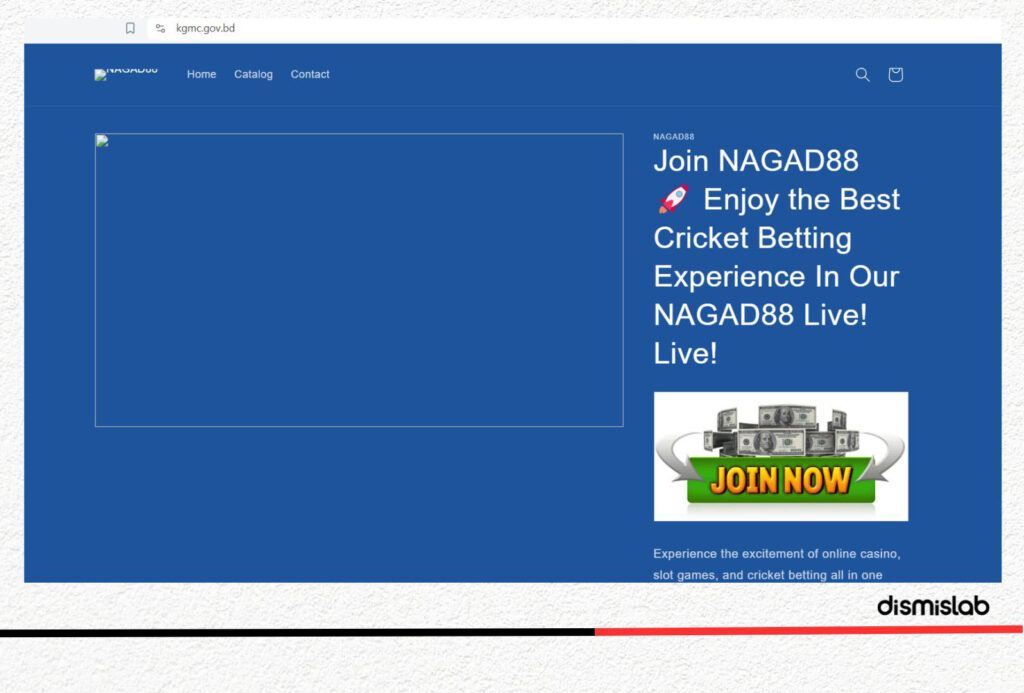Viewport: 1024px width, 693px height.
Task: Open the search magnifier icon
Action: pos(862,74)
